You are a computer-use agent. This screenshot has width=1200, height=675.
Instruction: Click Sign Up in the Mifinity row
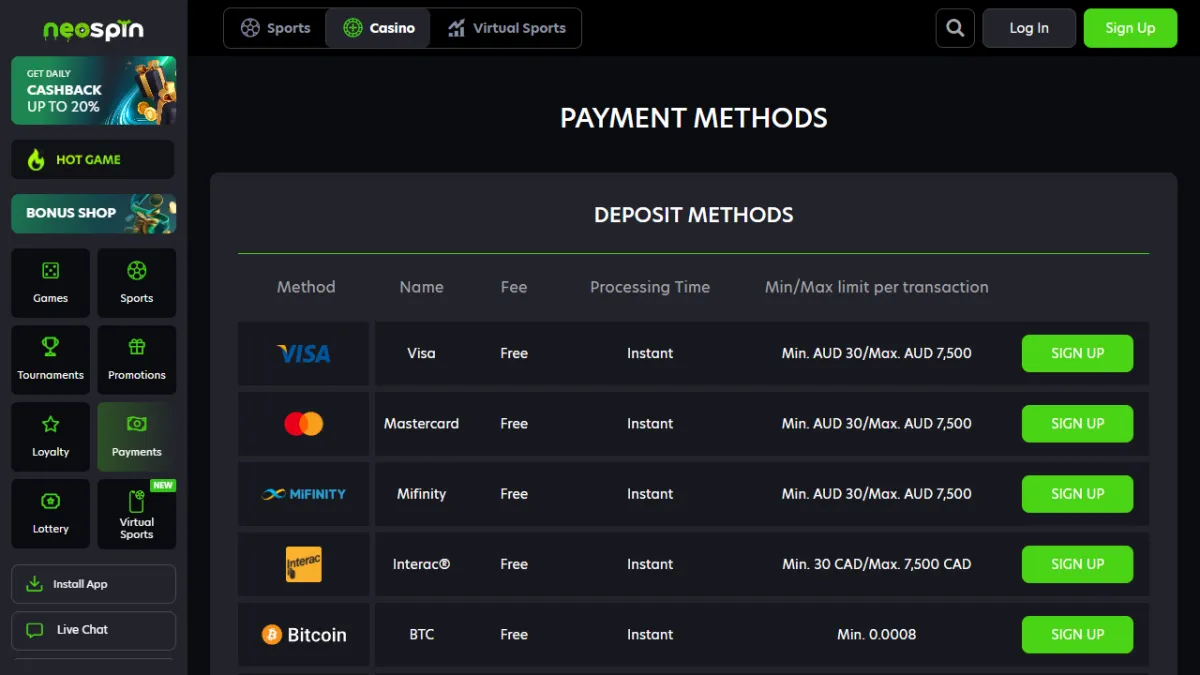coord(1077,494)
